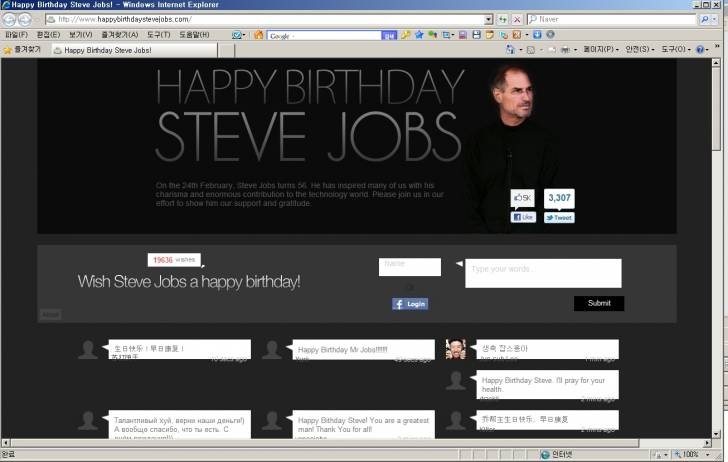
Task: Click the vertical scrollbar up arrow
Action: coord(716,63)
